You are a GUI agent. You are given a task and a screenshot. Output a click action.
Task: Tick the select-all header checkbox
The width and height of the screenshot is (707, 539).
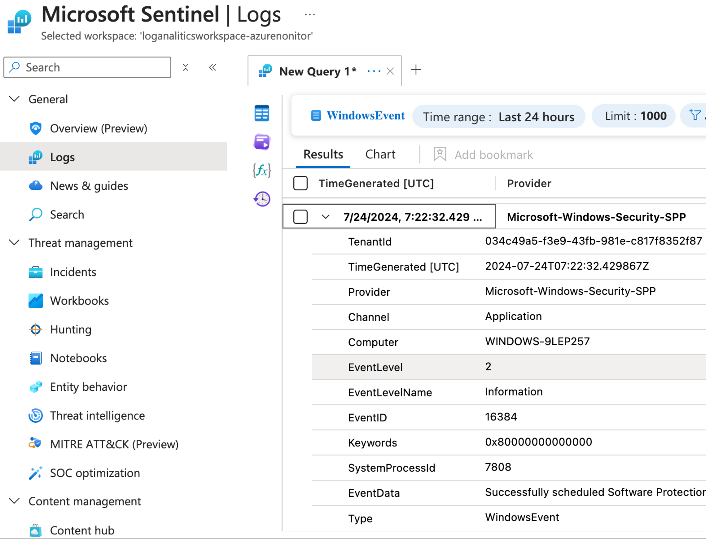click(300, 183)
